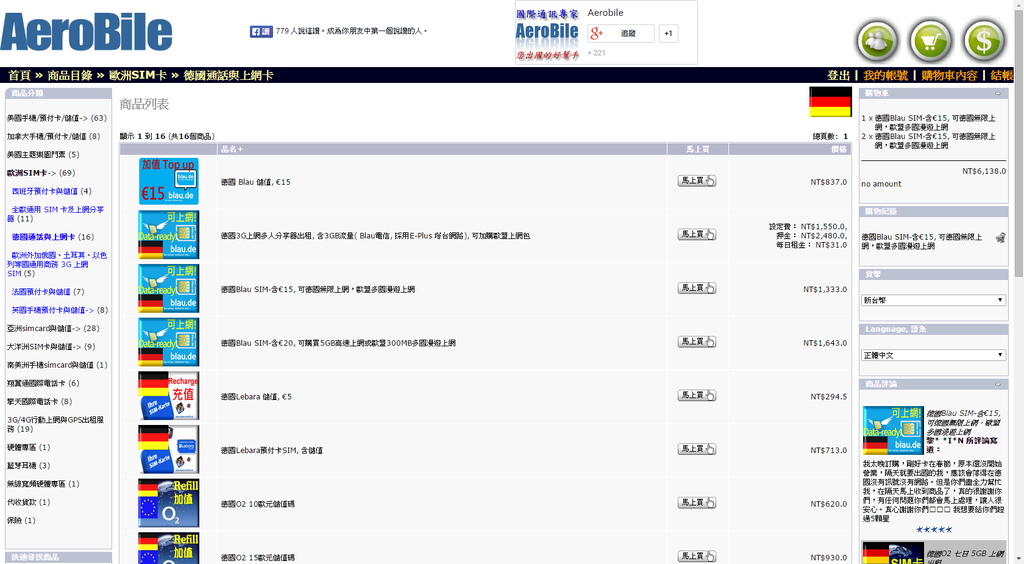Viewport: 1024px width, 564px height.
Task: Open product link 德國Lebara預付卡SIM, 含儲值
Action: (271, 450)
